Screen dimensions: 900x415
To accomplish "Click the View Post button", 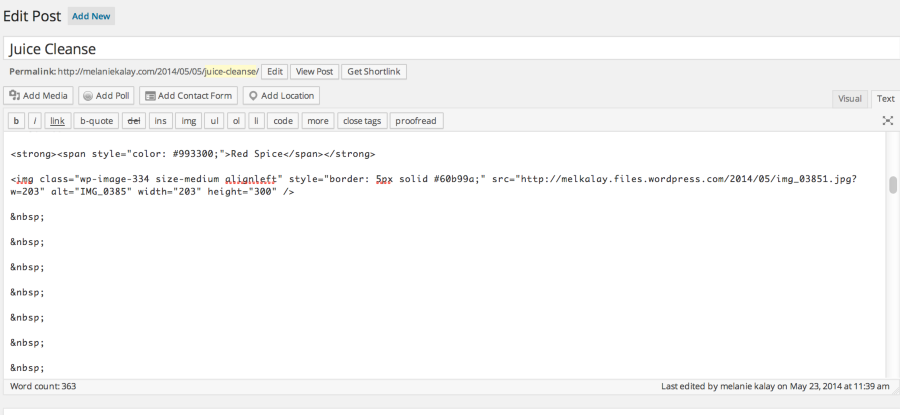I will pos(314,72).
